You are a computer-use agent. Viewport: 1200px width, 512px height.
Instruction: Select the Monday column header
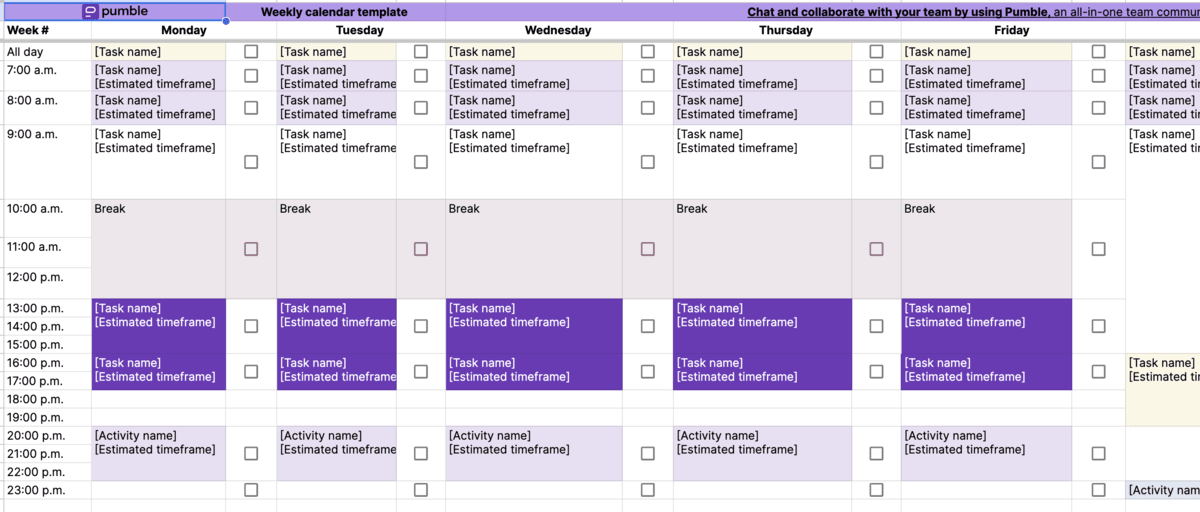click(x=184, y=31)
